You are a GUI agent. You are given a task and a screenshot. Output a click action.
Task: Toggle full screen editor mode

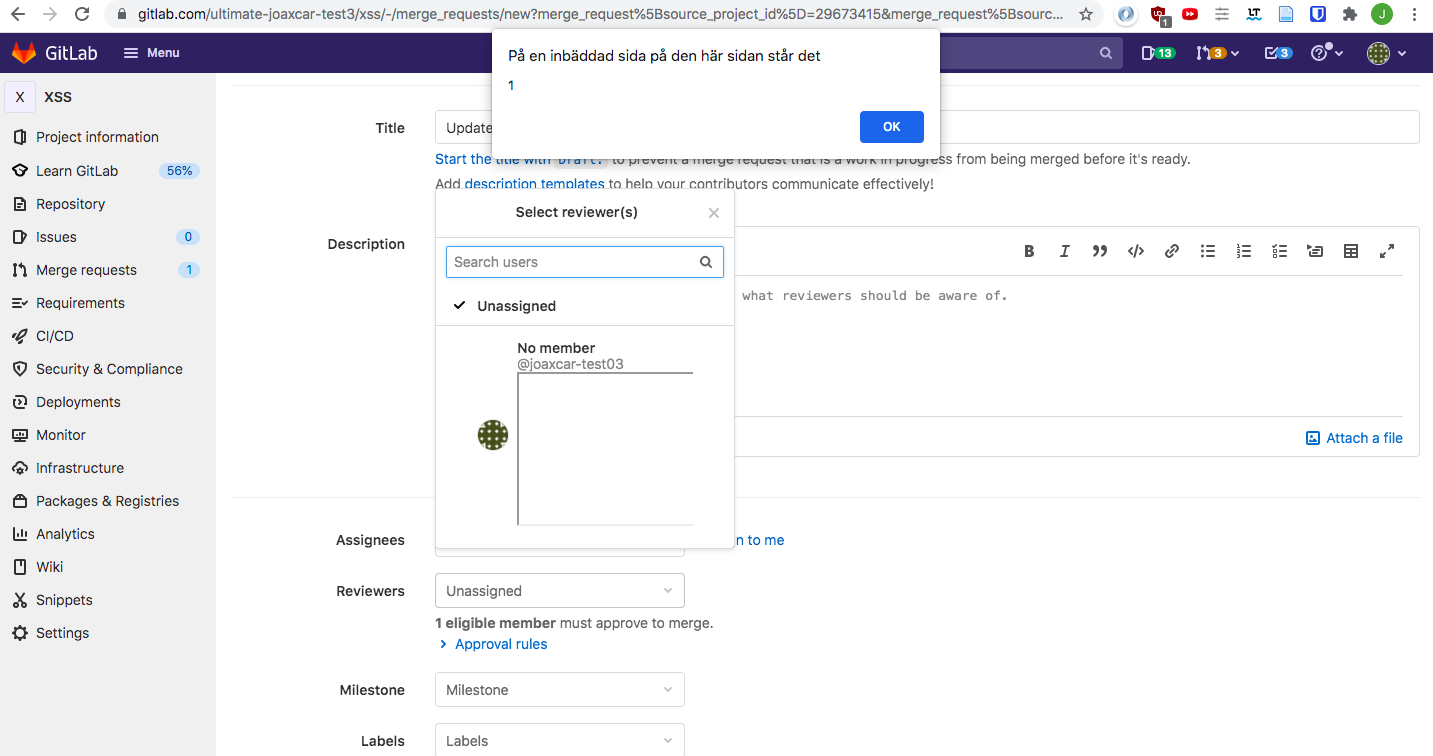[x=1387, y=251]
